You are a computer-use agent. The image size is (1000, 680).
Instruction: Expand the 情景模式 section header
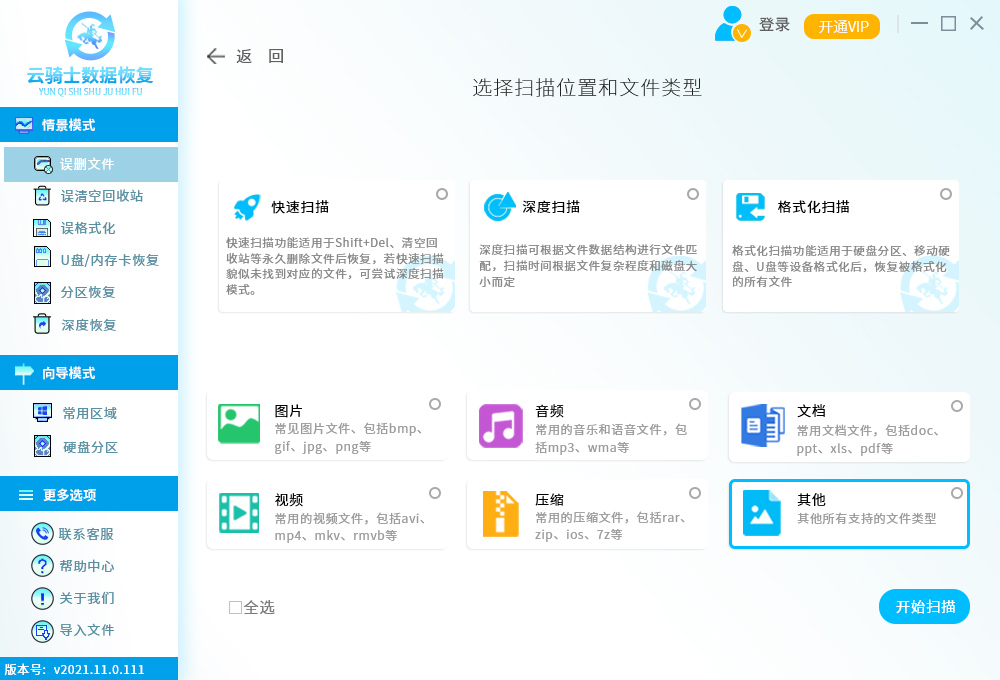click(x=62, y=124)
